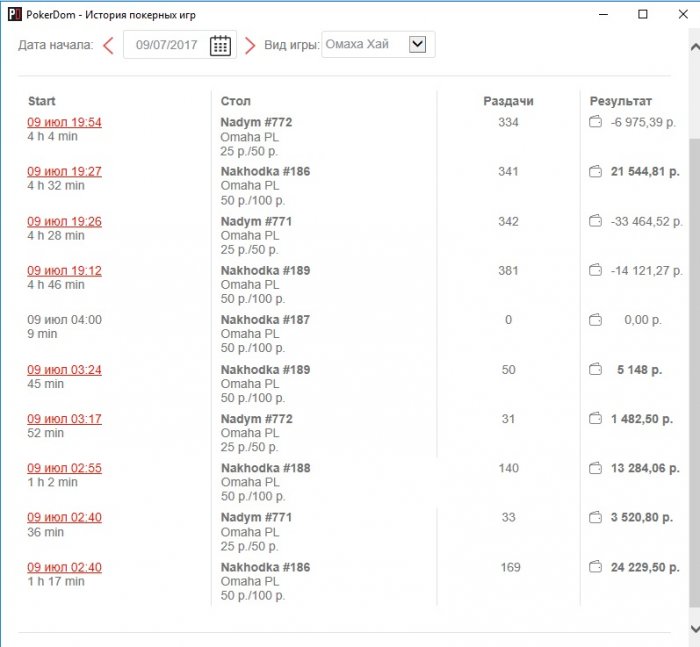Maximize the PokerDom history window
This screenshot has width=700, height=647.
(642, 14)
